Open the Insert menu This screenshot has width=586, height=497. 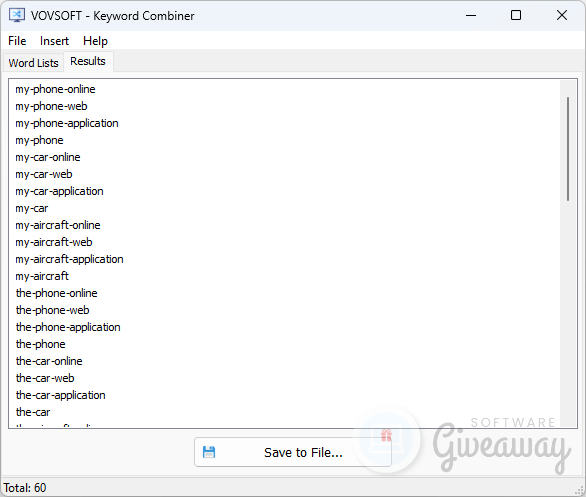point(54,41)
